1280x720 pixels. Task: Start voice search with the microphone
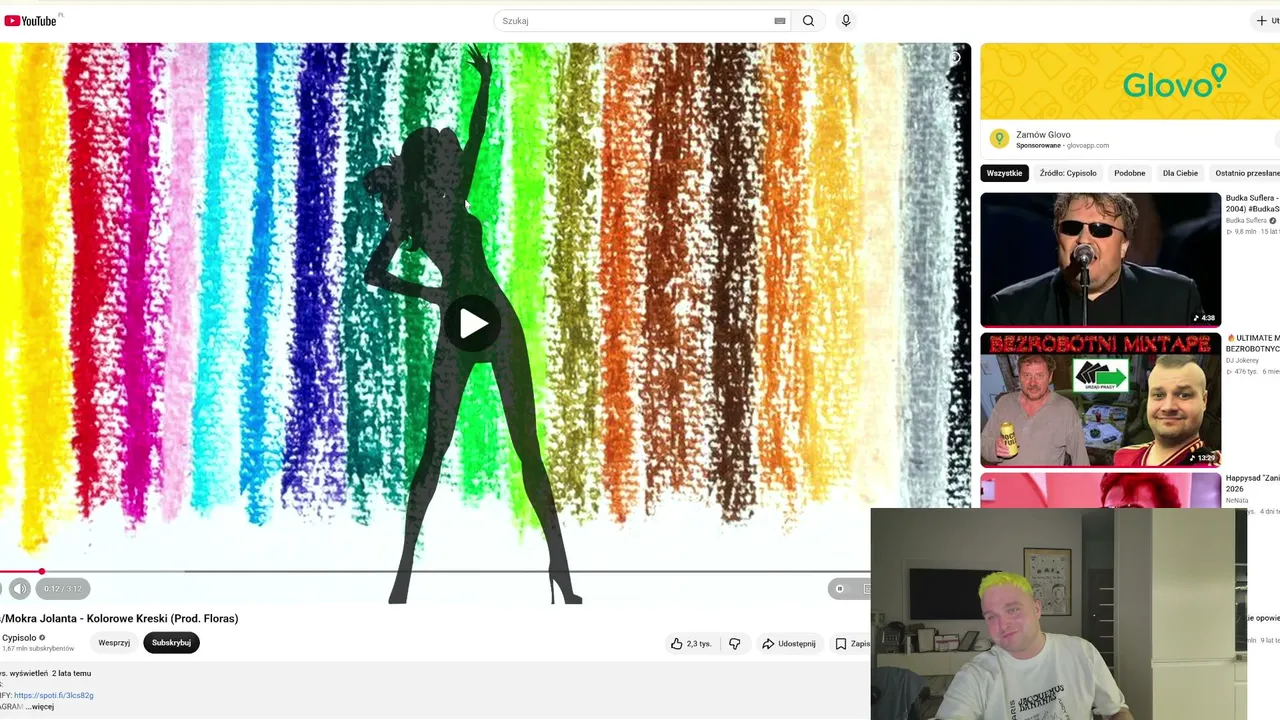846,21
